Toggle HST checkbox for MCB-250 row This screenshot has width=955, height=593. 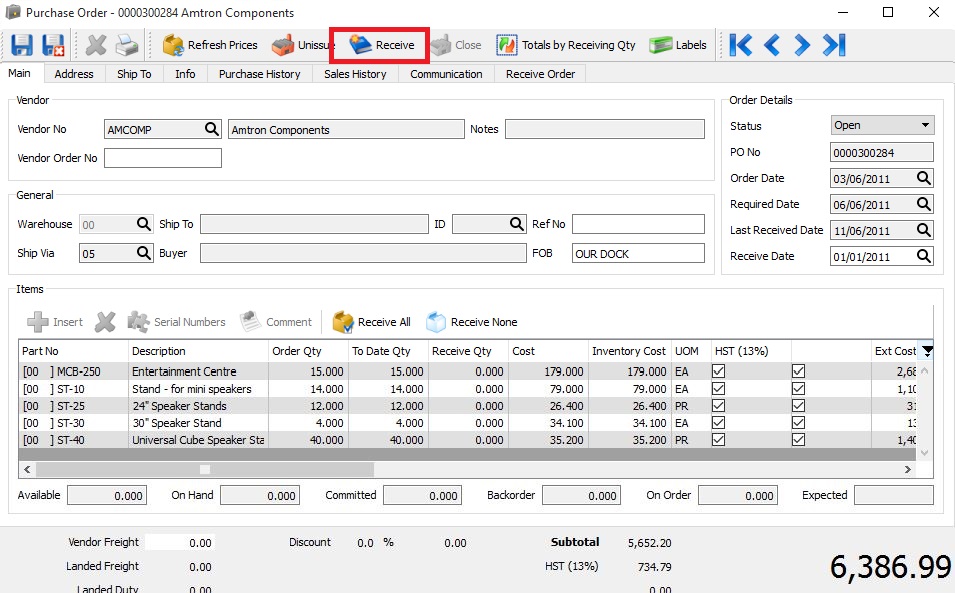click(719, 371)
